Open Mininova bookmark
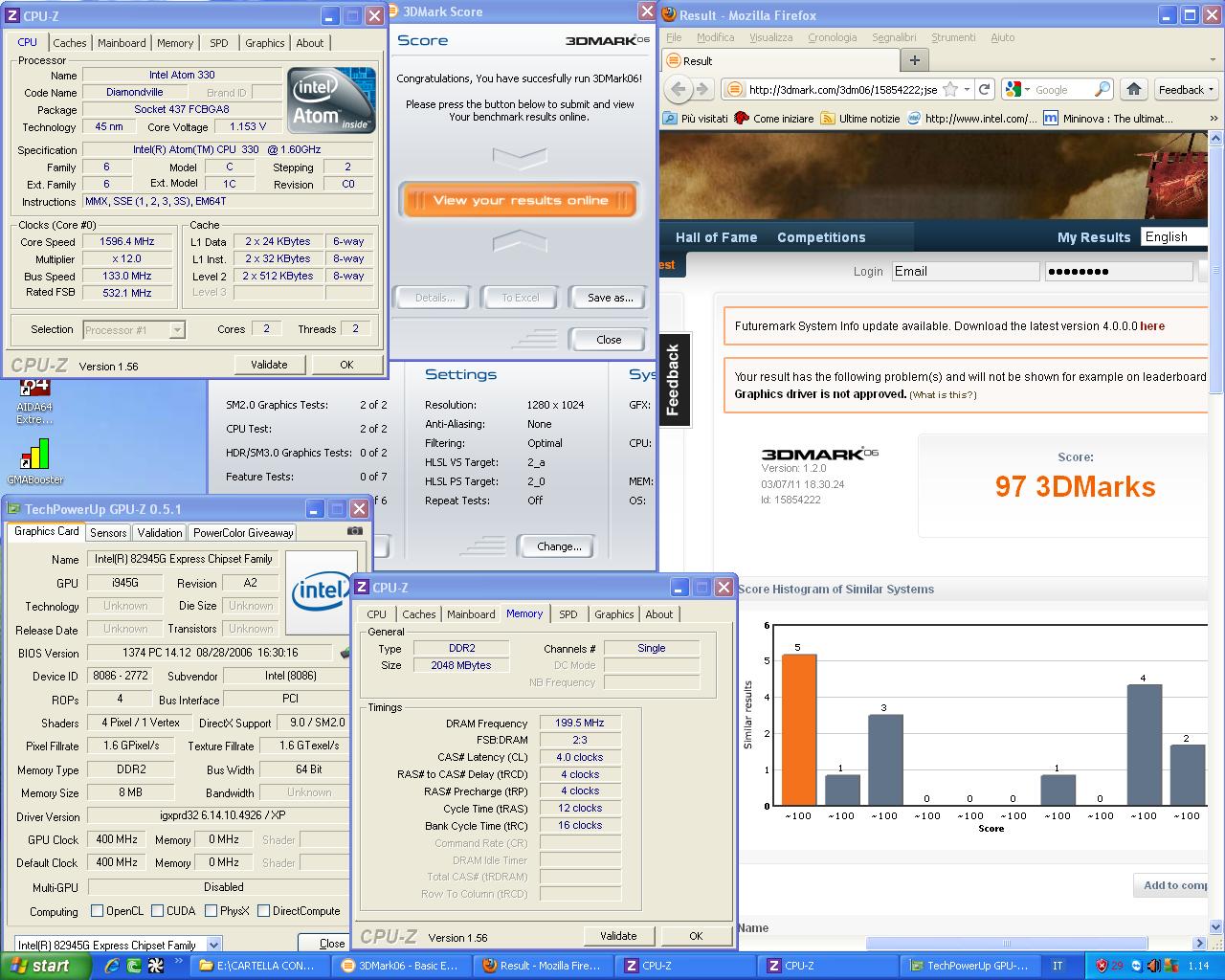Viewport: 1225px width, 980px height. point(1107,119)
